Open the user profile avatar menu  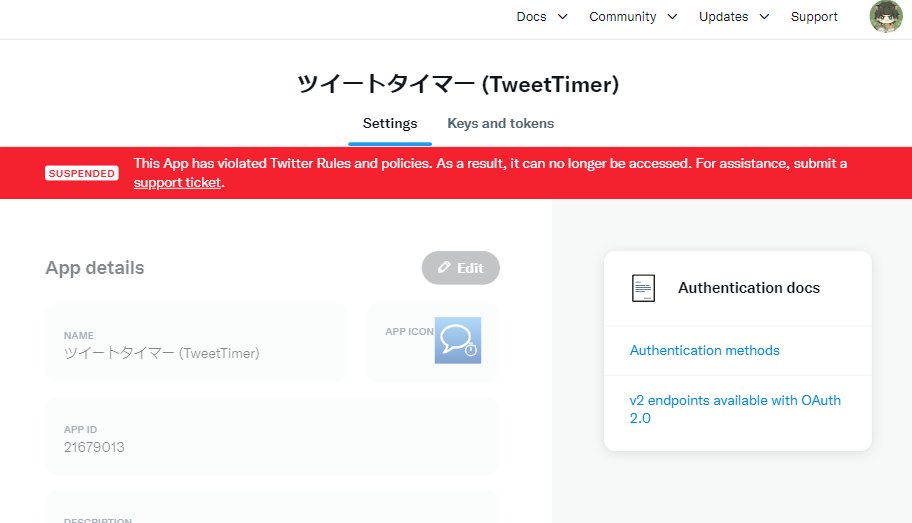[886, 16]
